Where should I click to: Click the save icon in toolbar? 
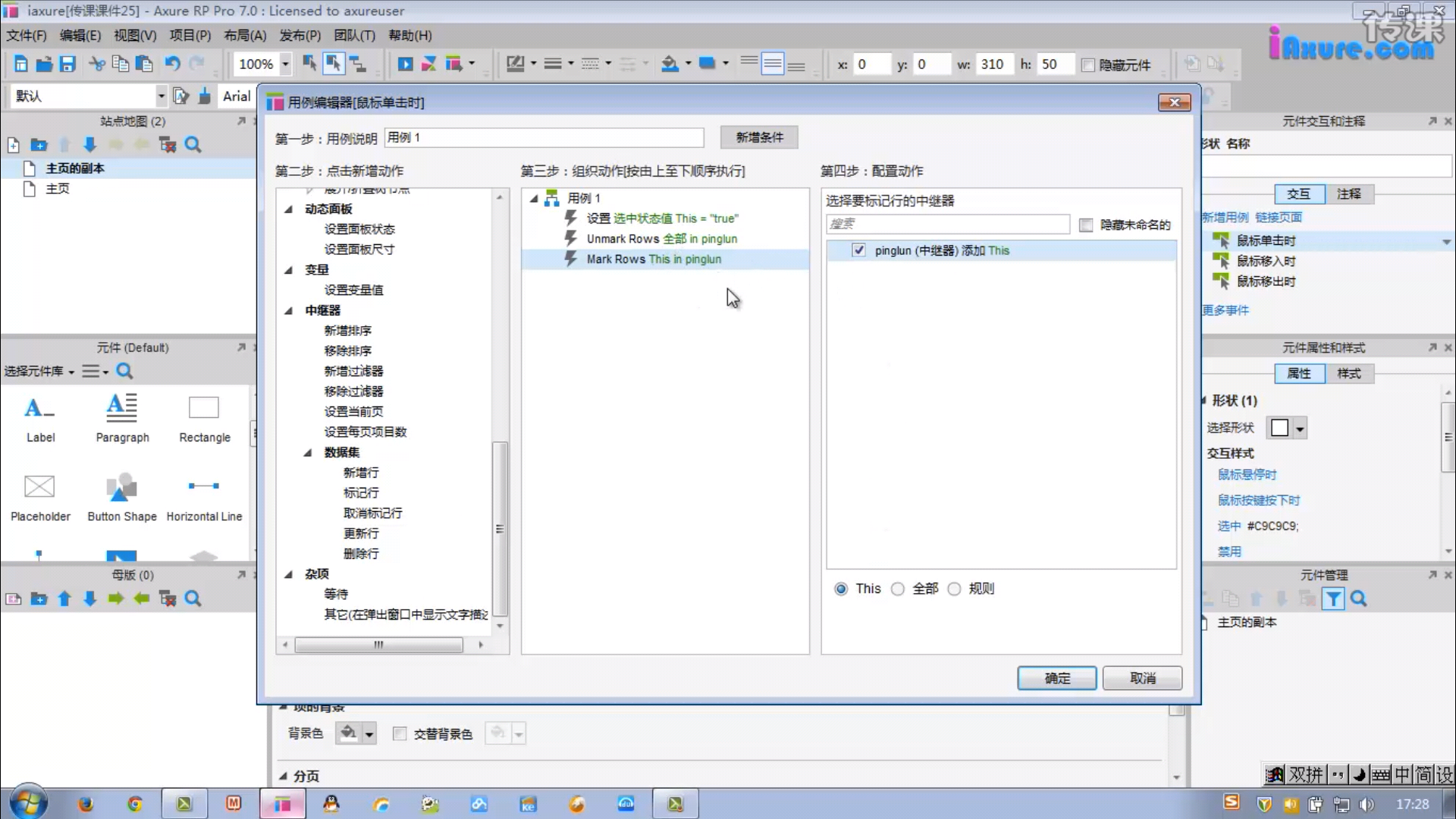[67, 64]
